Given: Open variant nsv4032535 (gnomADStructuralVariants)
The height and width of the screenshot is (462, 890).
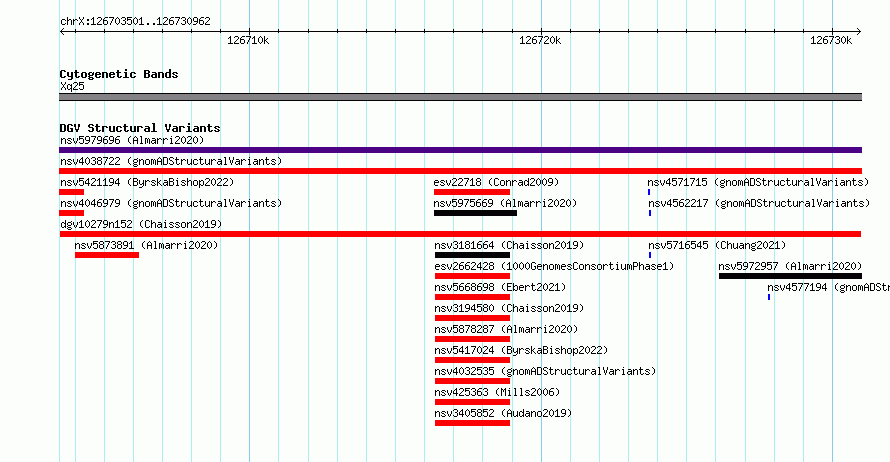Looking at the screenshot, I should [545, 371].
